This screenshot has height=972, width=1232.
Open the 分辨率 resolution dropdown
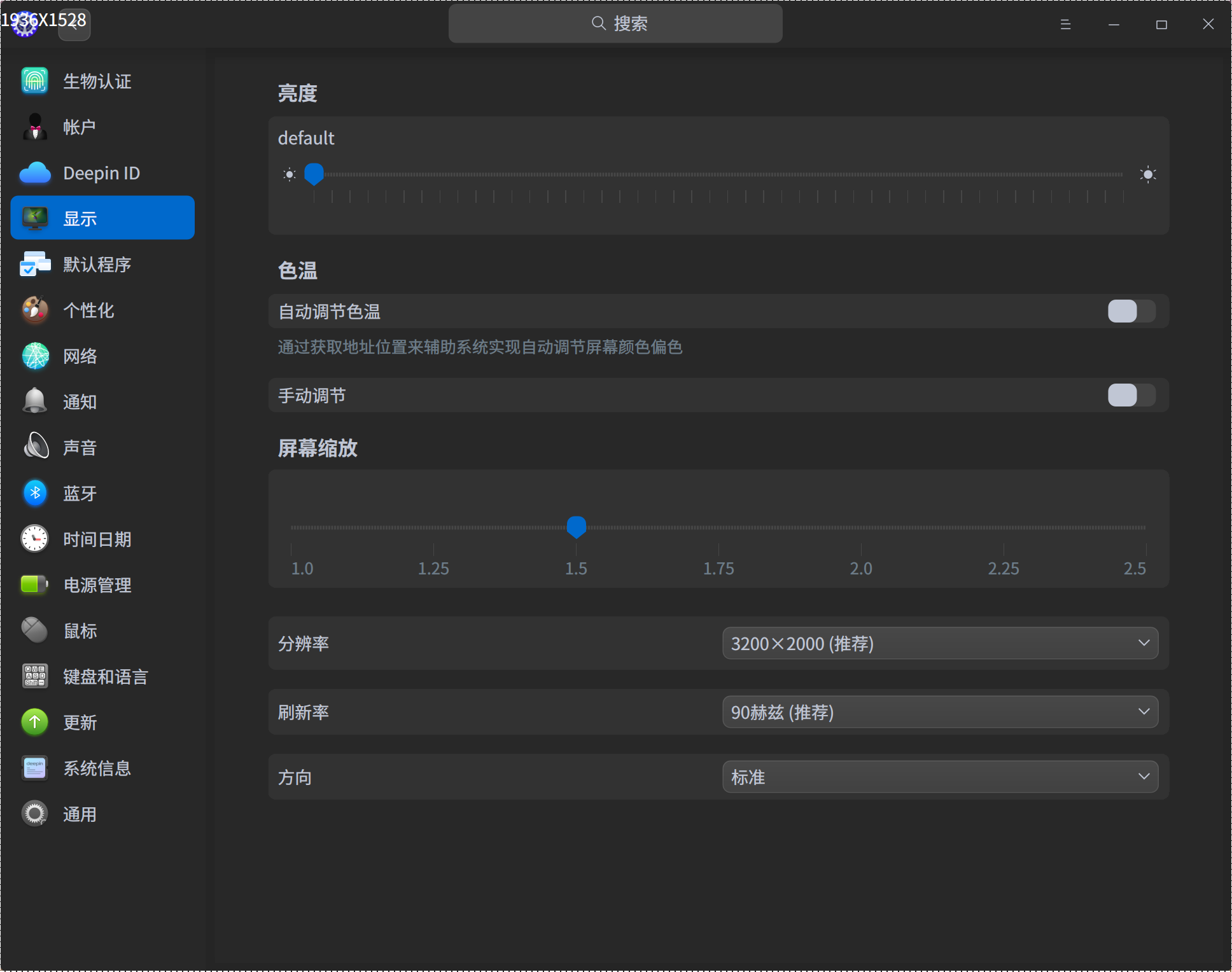pos(940,643)
